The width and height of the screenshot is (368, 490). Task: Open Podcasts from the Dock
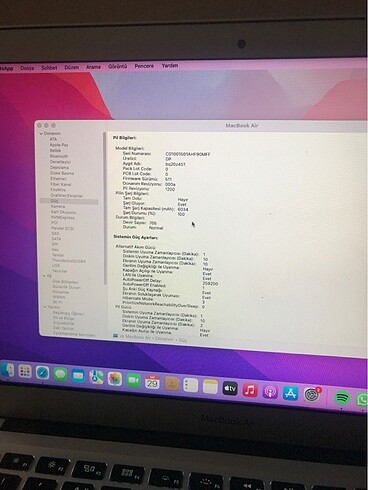(270, 392)
